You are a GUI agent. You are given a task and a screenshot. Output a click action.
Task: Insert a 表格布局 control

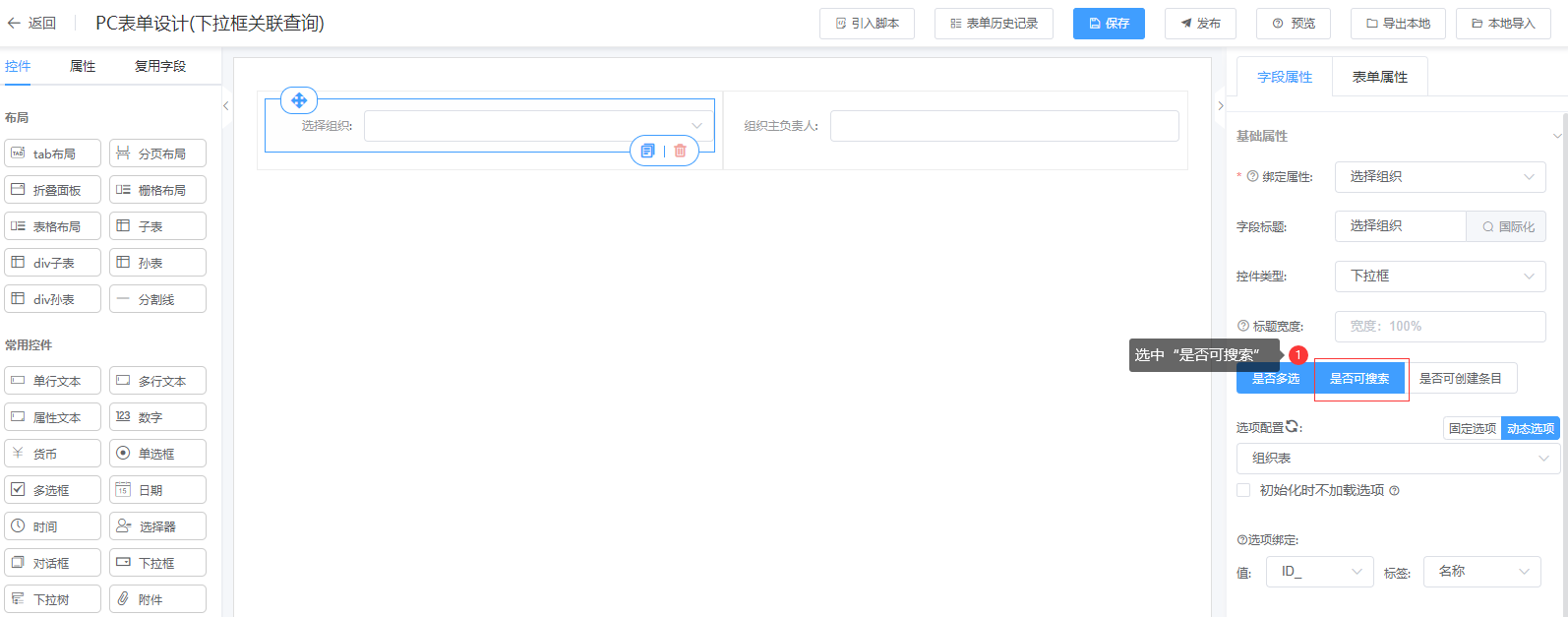tap(53, 226)
